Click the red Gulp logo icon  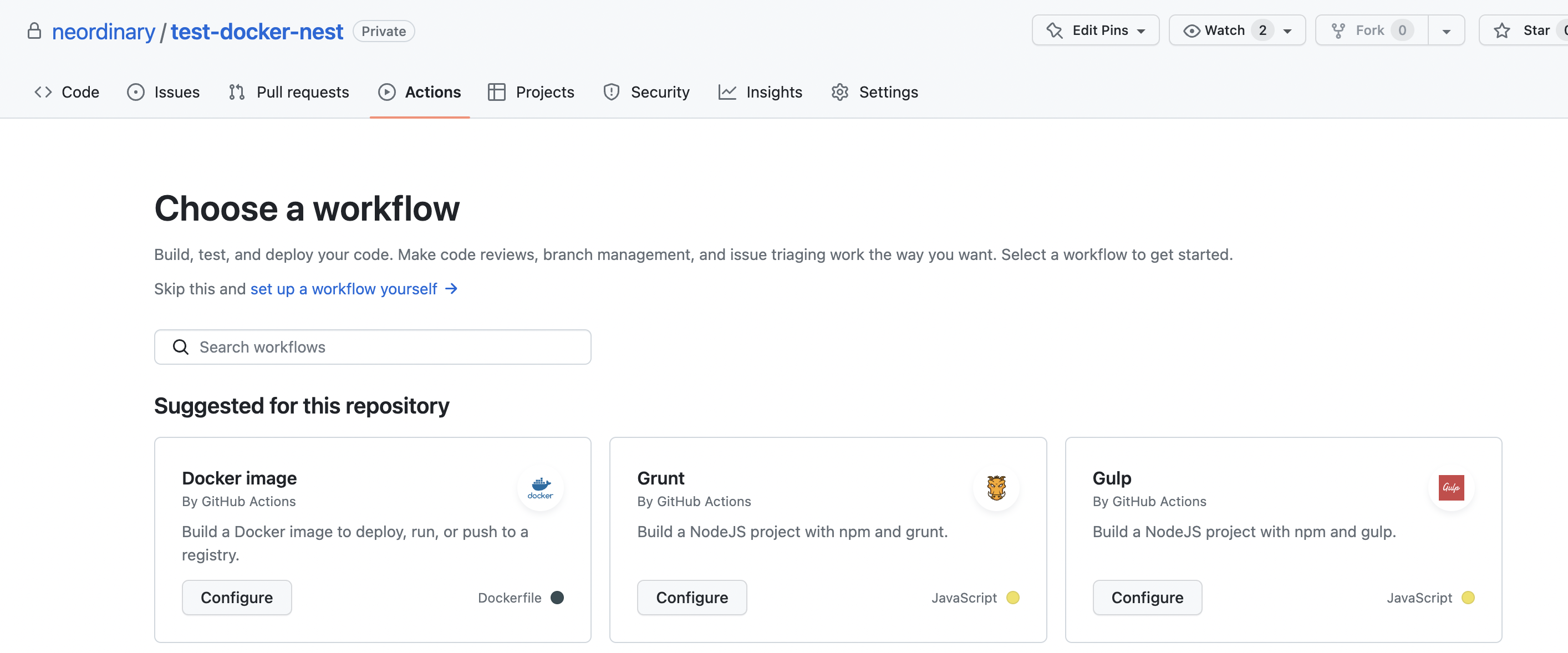[x=1450, y=487]
